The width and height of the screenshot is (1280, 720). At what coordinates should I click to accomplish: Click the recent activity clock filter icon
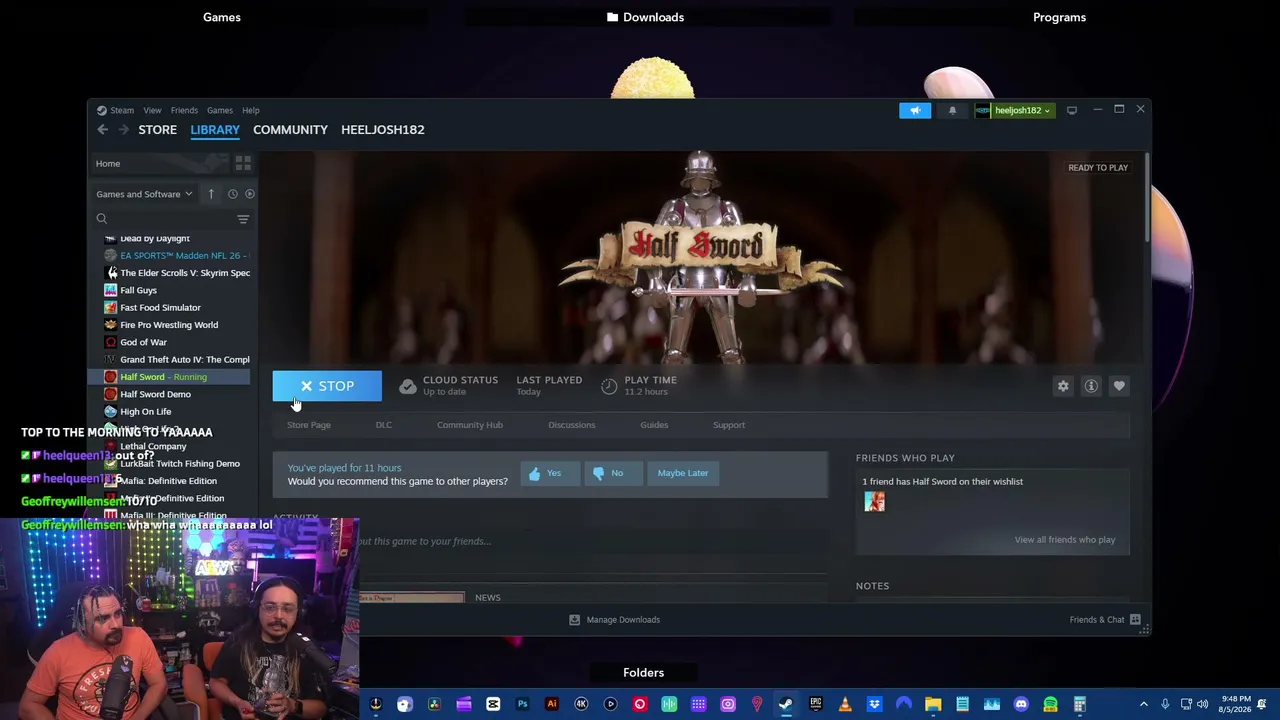point(232,194)
